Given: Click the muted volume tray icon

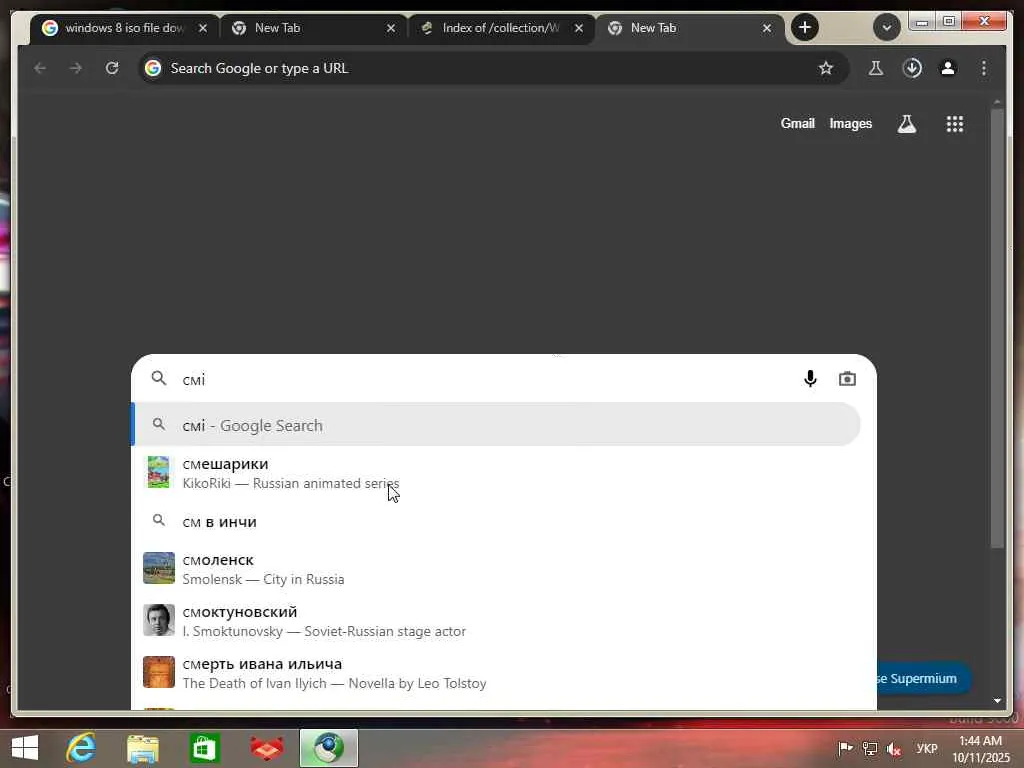Looking at the screenshot, I should pos(894,748).
